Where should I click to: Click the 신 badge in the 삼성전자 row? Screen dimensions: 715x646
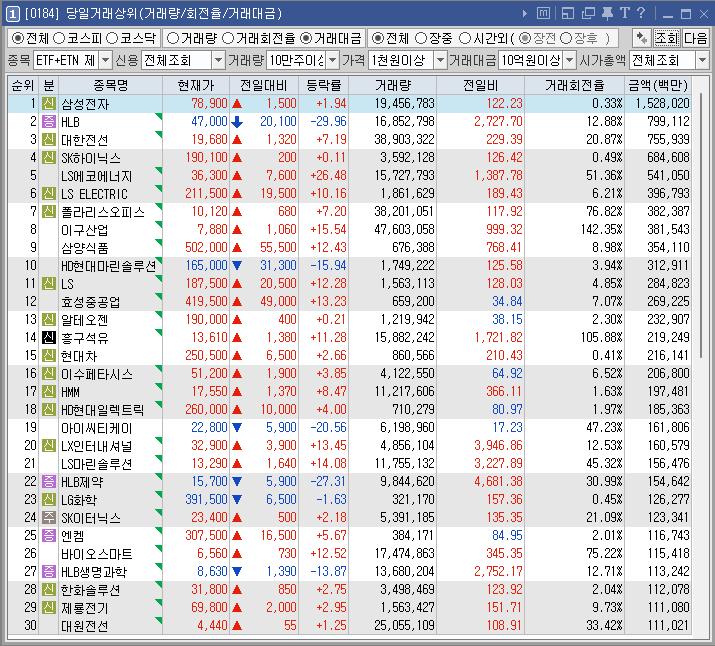click(49, 103)
